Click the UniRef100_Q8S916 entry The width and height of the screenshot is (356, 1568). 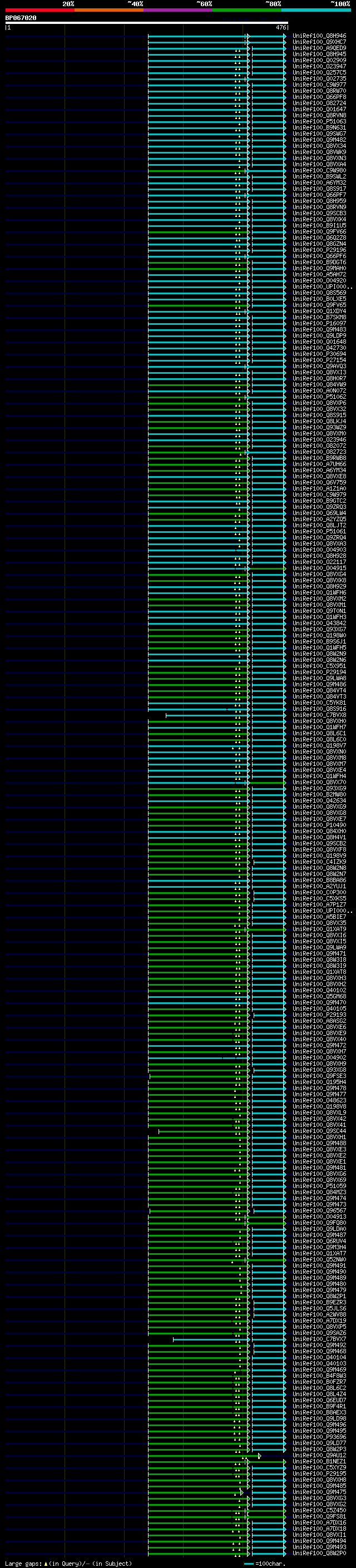(319, 709)
